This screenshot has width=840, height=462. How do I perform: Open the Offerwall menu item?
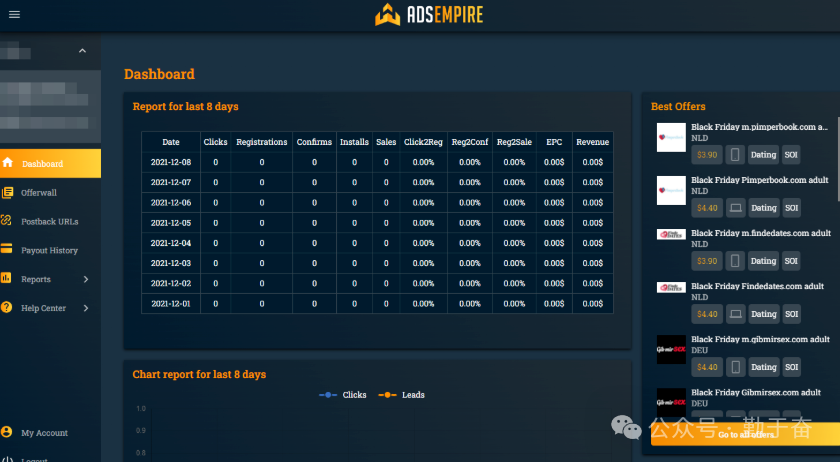tap(50, 192)
